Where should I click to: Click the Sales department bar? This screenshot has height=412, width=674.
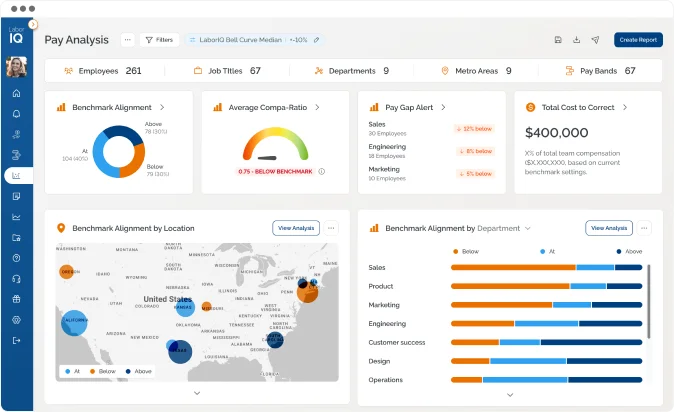(x=546, y=267)
